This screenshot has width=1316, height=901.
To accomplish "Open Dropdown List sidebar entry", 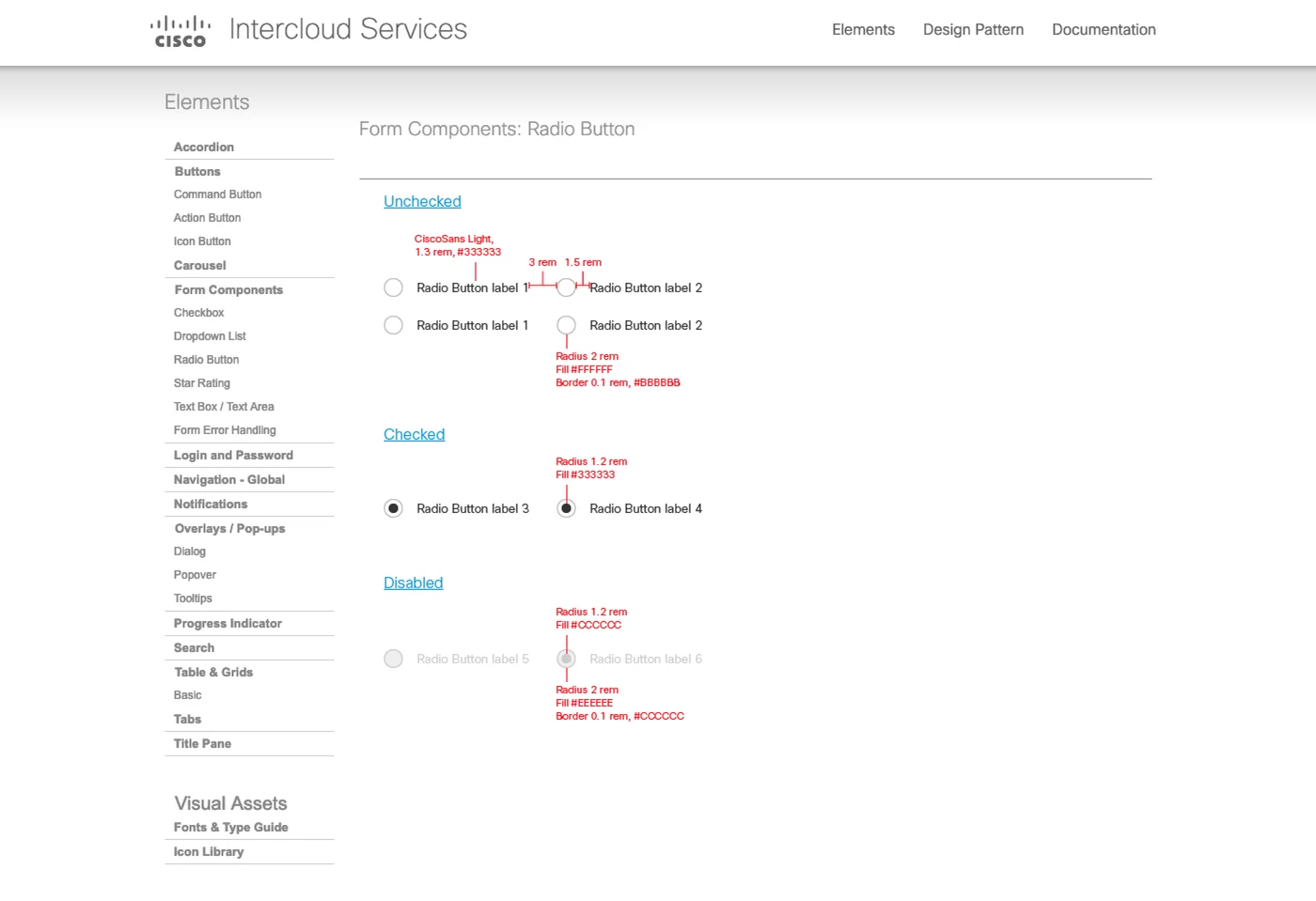I will 210,336.
